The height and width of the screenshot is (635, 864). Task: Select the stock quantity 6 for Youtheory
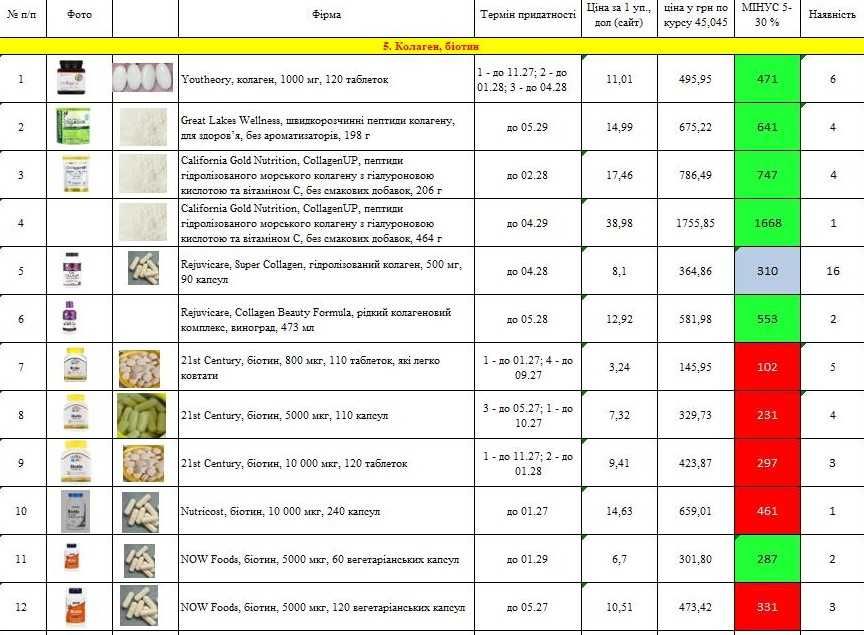(x=832, y=79)
